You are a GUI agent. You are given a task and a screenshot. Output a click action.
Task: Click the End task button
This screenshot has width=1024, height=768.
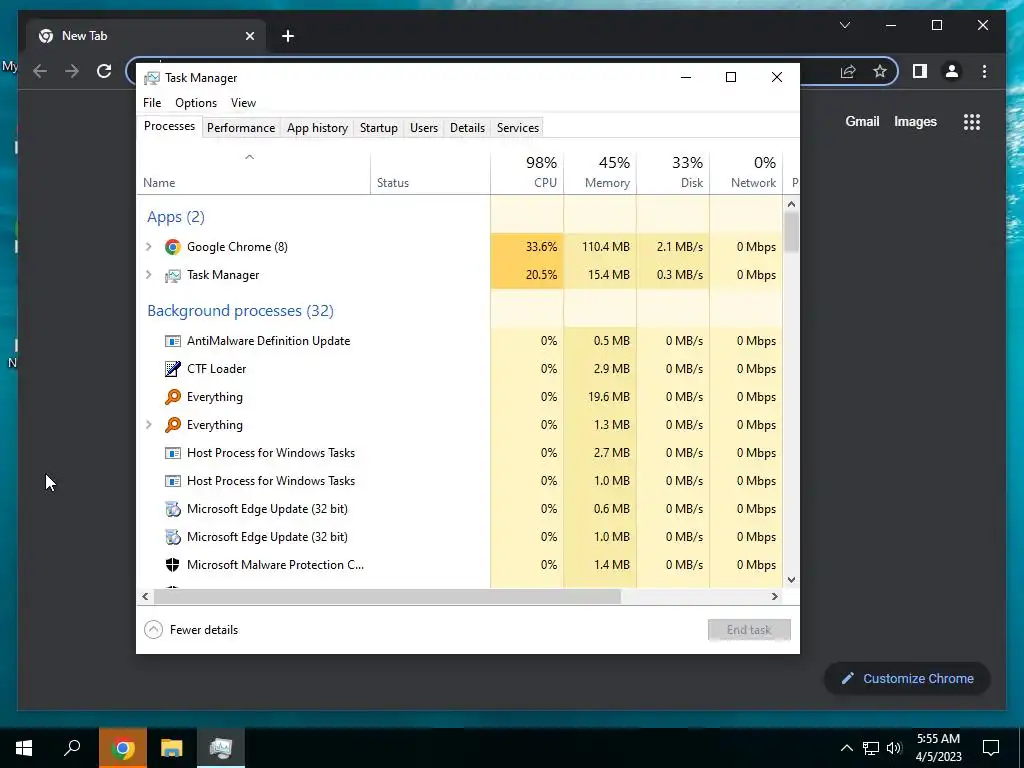click(749, 630)
